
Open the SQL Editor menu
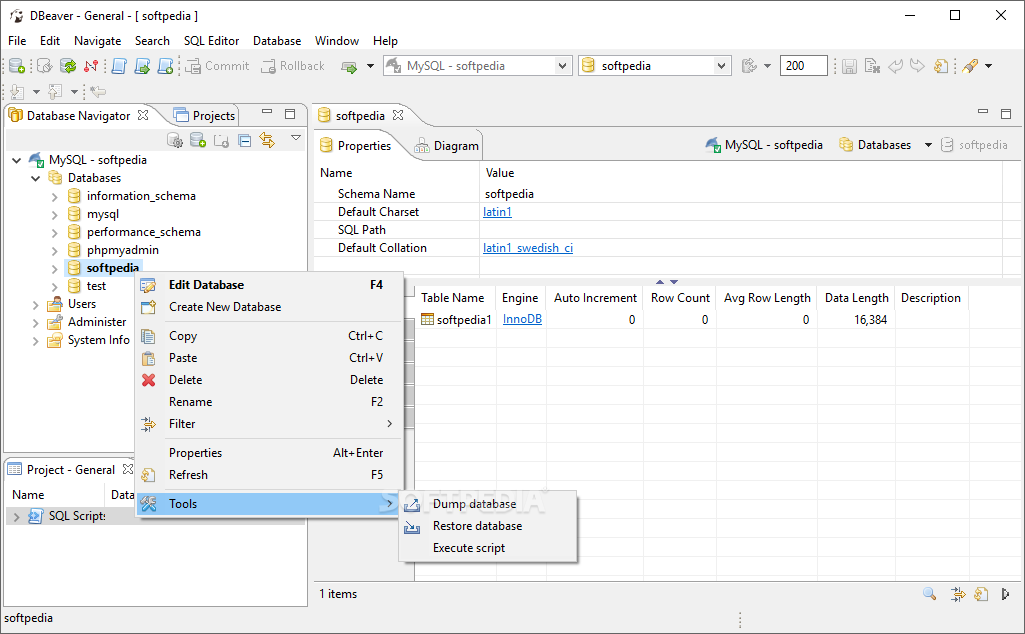pos(211,41)
